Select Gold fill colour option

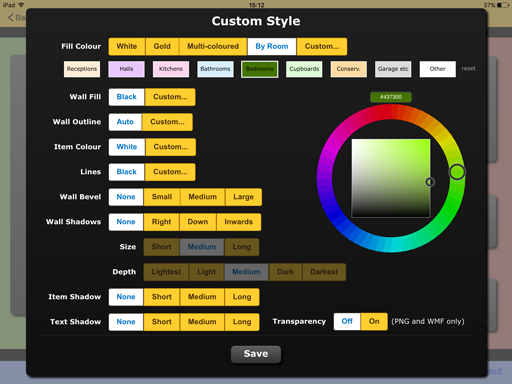tap(162, 46)
